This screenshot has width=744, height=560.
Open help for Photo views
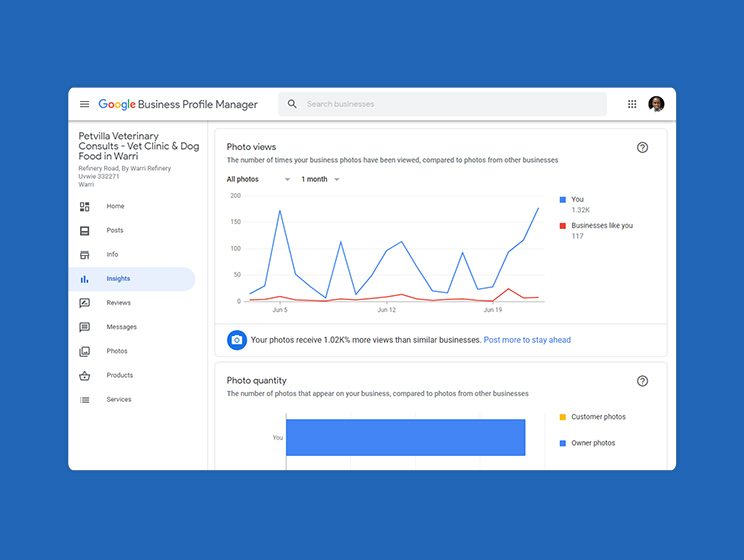[x=642, y=148]
